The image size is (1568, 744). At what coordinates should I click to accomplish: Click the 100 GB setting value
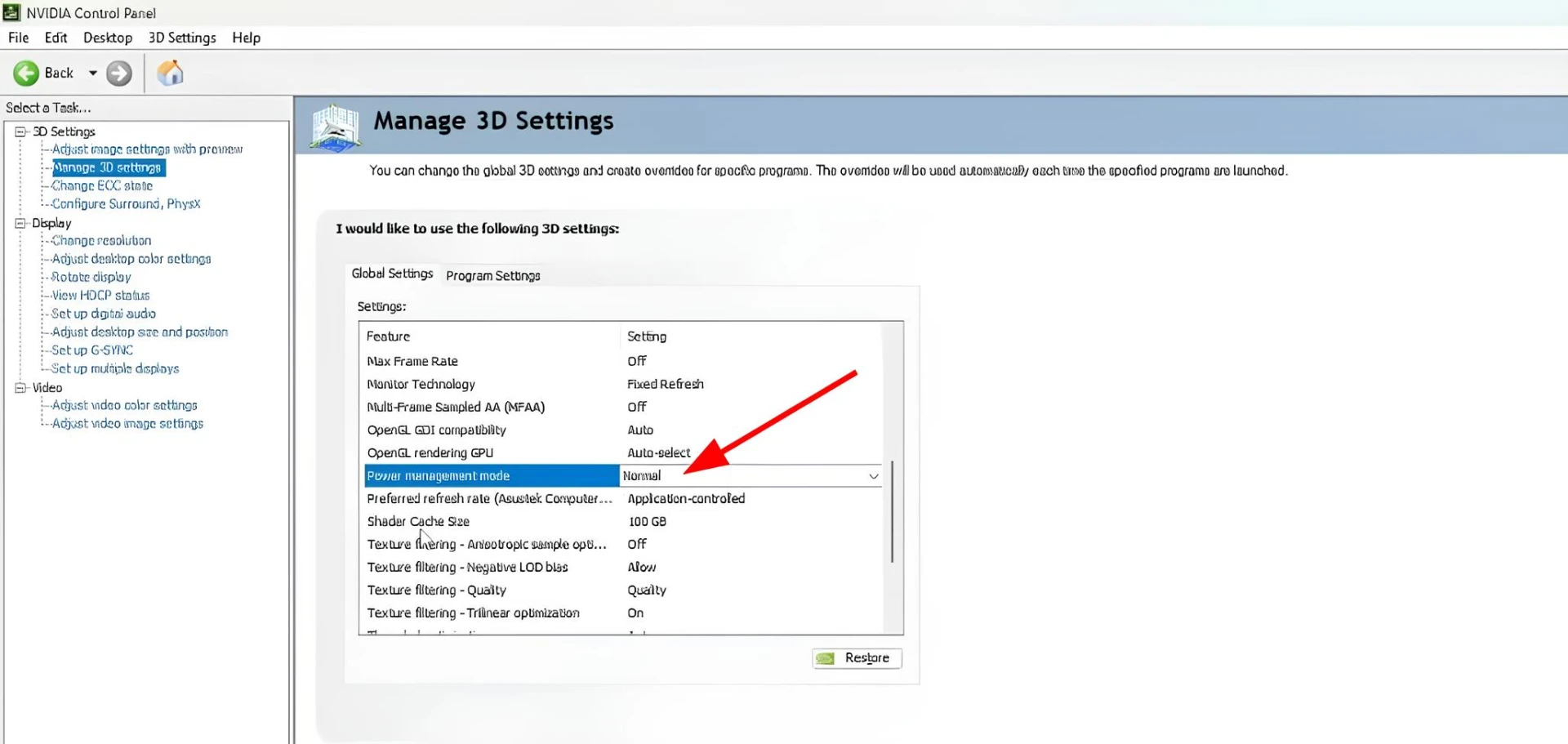[647, 522]
